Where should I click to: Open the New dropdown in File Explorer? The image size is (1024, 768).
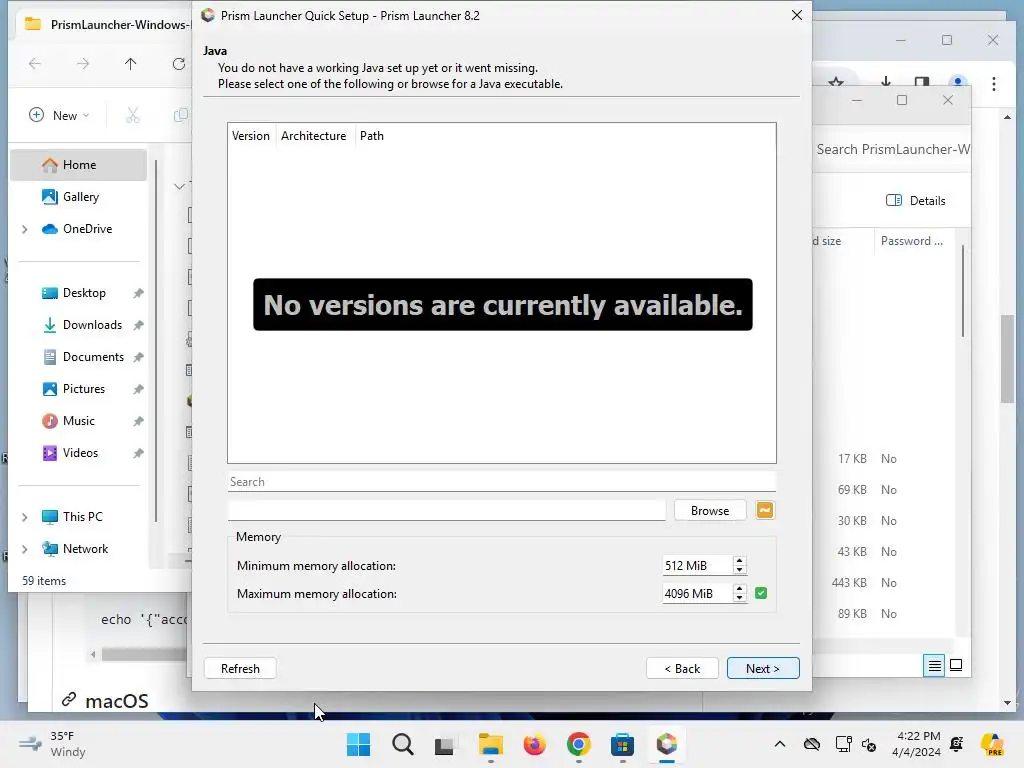tap(59, 116)
